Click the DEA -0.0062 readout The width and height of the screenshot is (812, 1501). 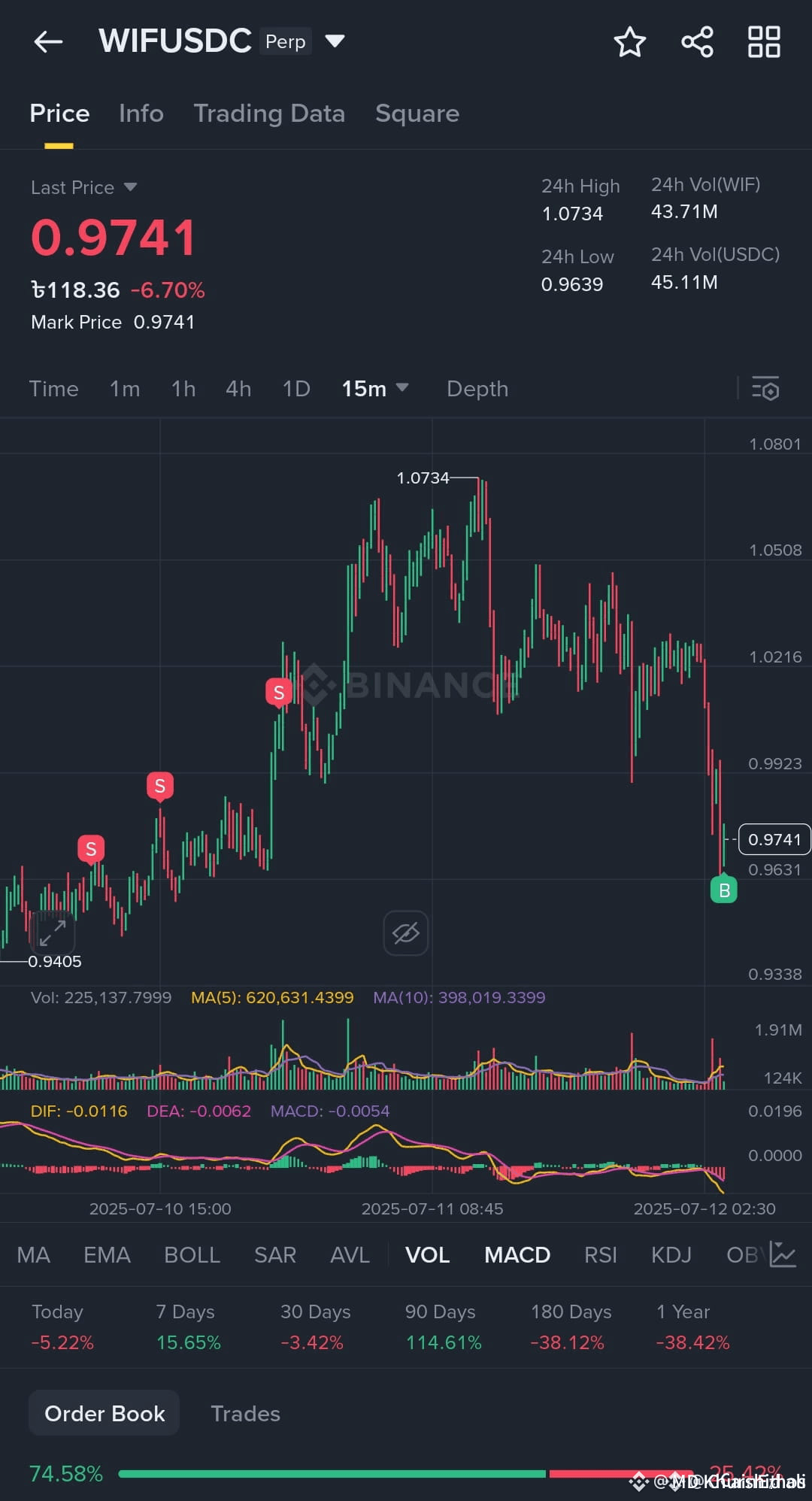[x=198, y=1111]
